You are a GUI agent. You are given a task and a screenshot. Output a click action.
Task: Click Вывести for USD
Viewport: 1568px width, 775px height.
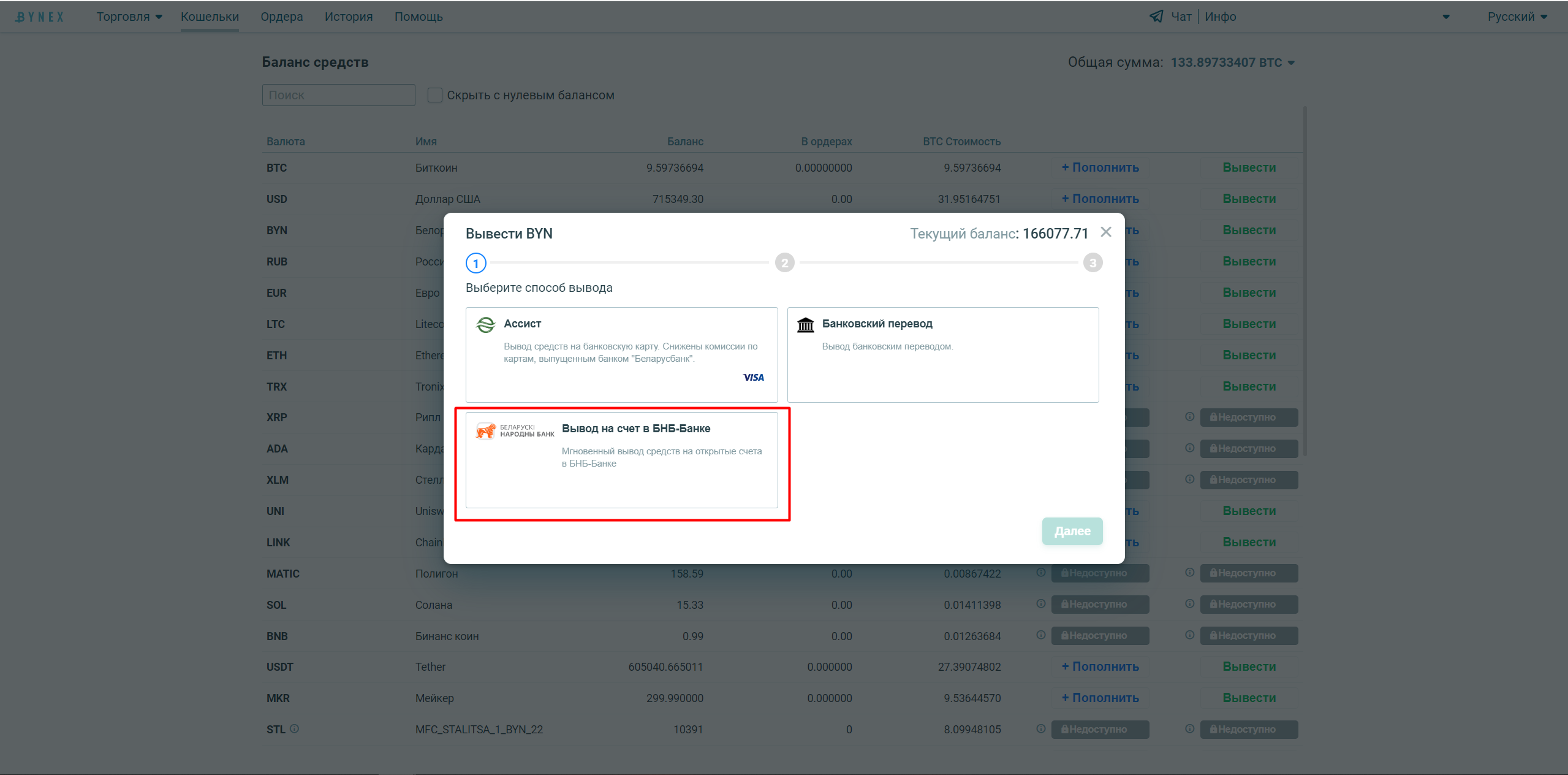click(1249, 199)
